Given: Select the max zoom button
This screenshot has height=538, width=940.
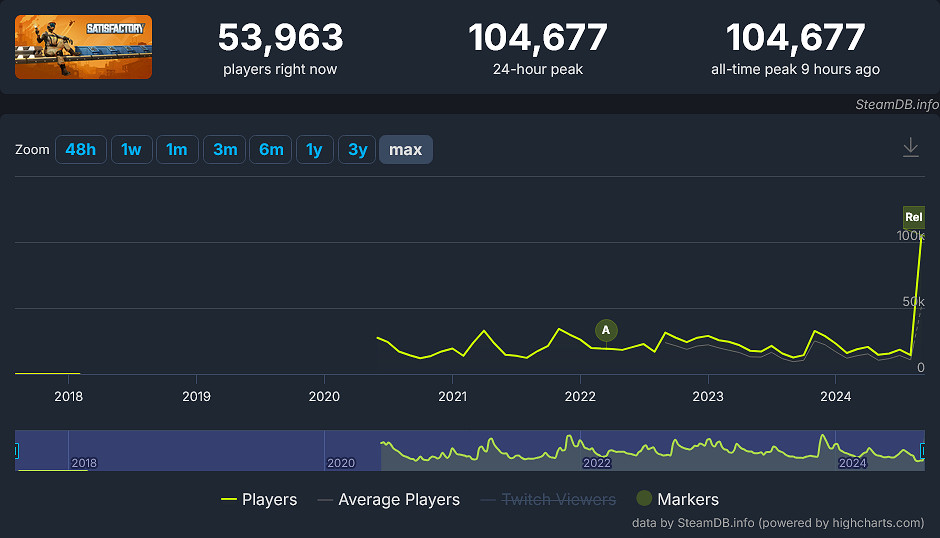Looking at the screenshot, I should click(405, 150).
